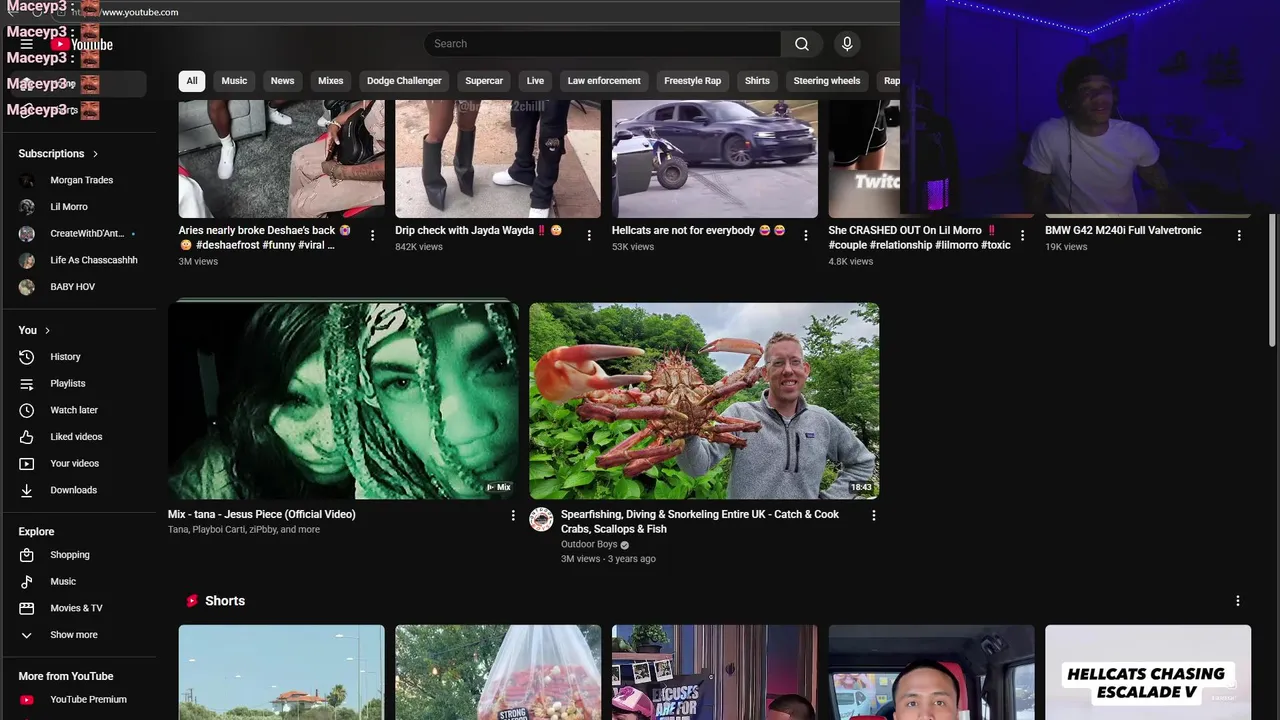The image size is (1280, 720).
Task: Open Lil Morro channel avatar
Action: (27, 207)
